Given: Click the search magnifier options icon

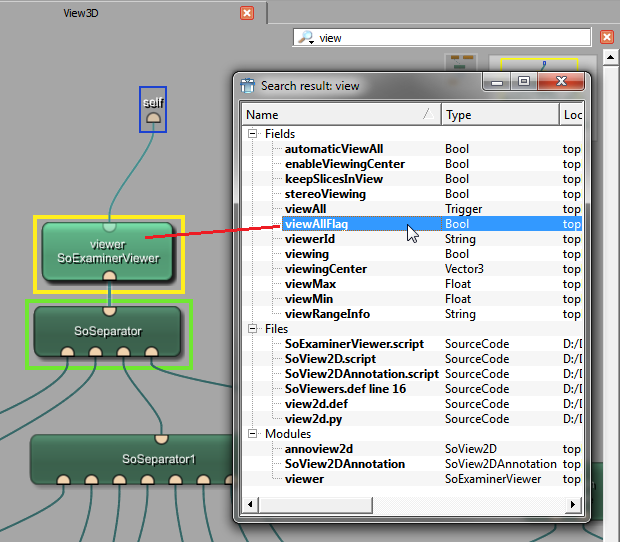Looking at the screenshot, I should (306, 38).
